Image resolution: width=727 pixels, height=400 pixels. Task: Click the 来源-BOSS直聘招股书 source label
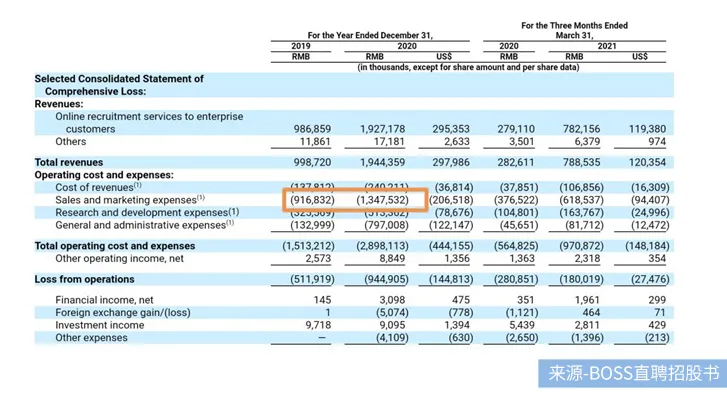point(634,375)
